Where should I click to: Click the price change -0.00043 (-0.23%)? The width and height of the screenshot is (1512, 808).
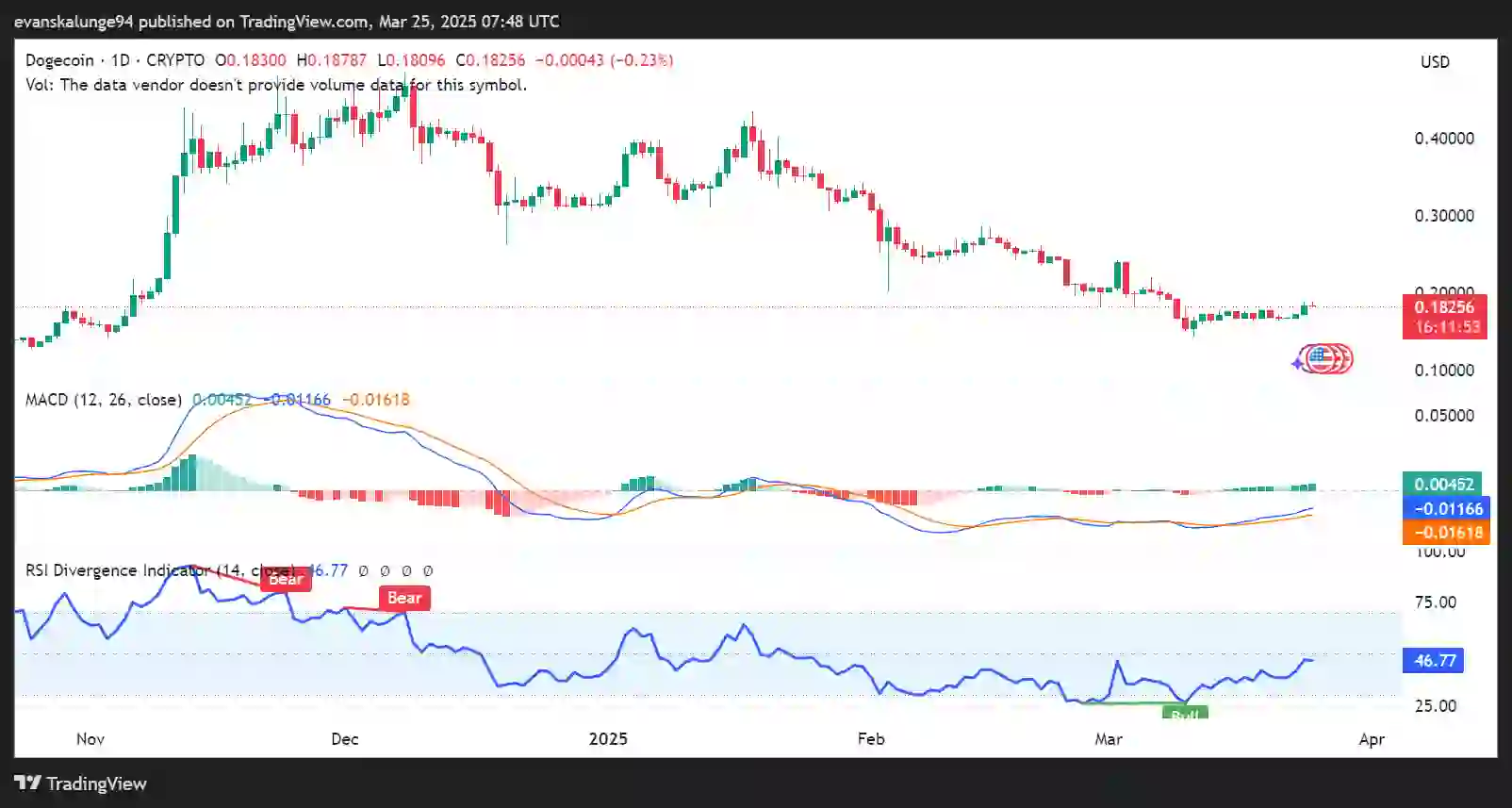click(x=604, y=60)
